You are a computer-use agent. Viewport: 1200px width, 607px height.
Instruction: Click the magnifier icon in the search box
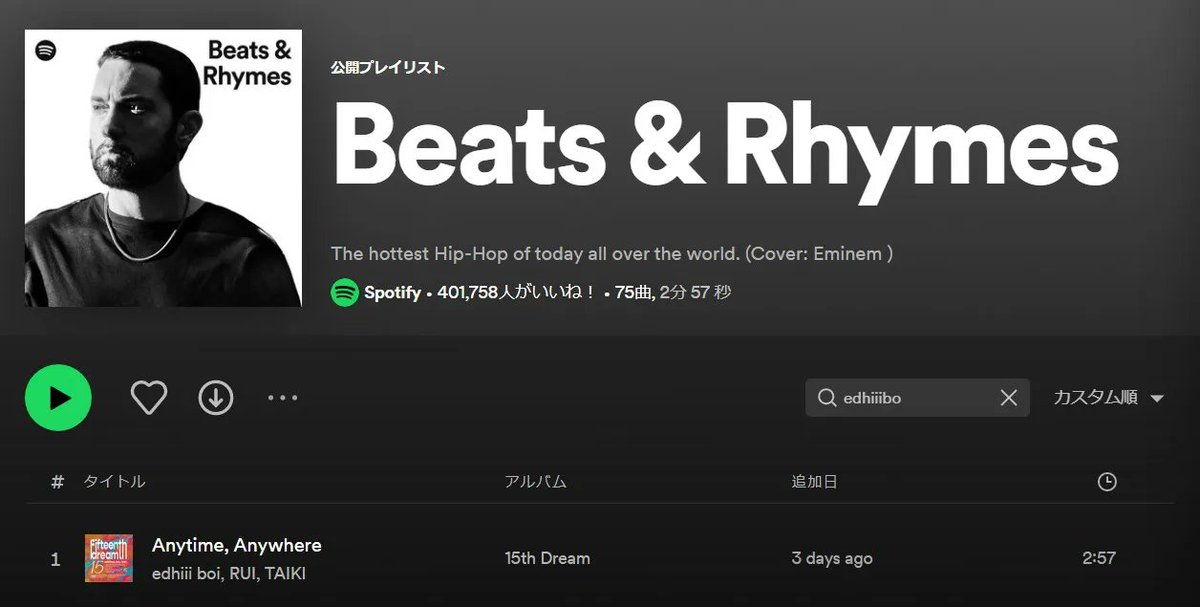coord(826,398)
